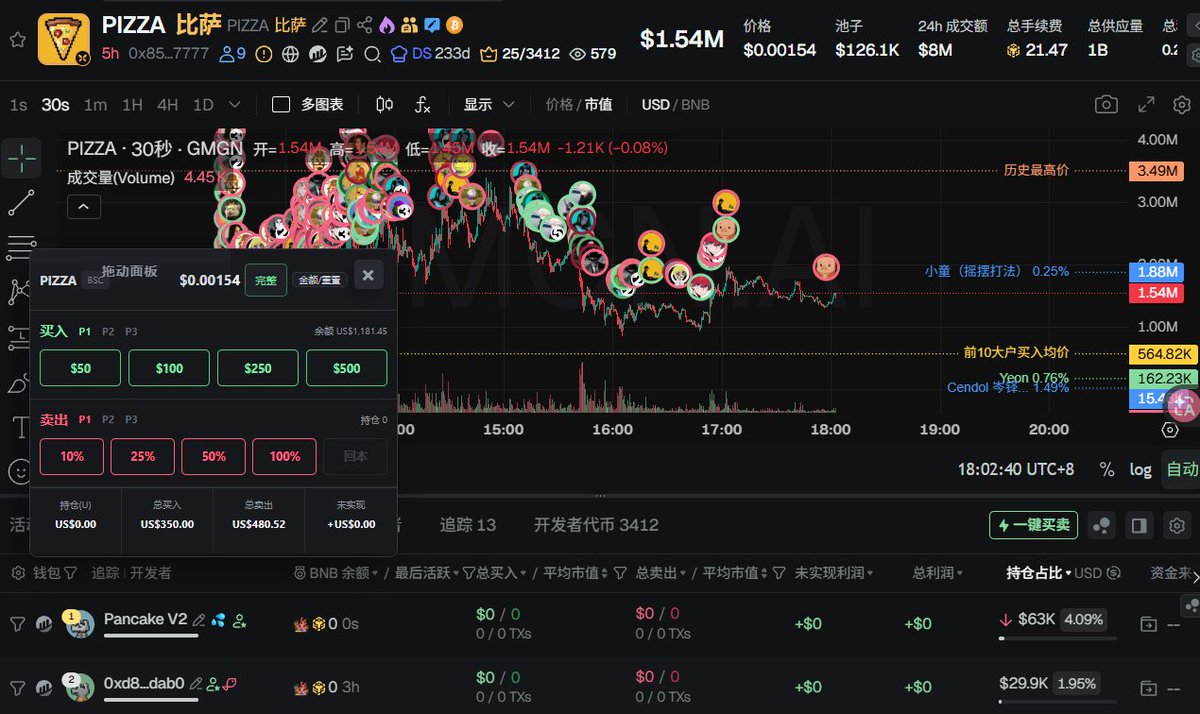Screen dimensions: 1200x714
Task: Open the warning exclamation icon
Action: [x=264, y=54]
